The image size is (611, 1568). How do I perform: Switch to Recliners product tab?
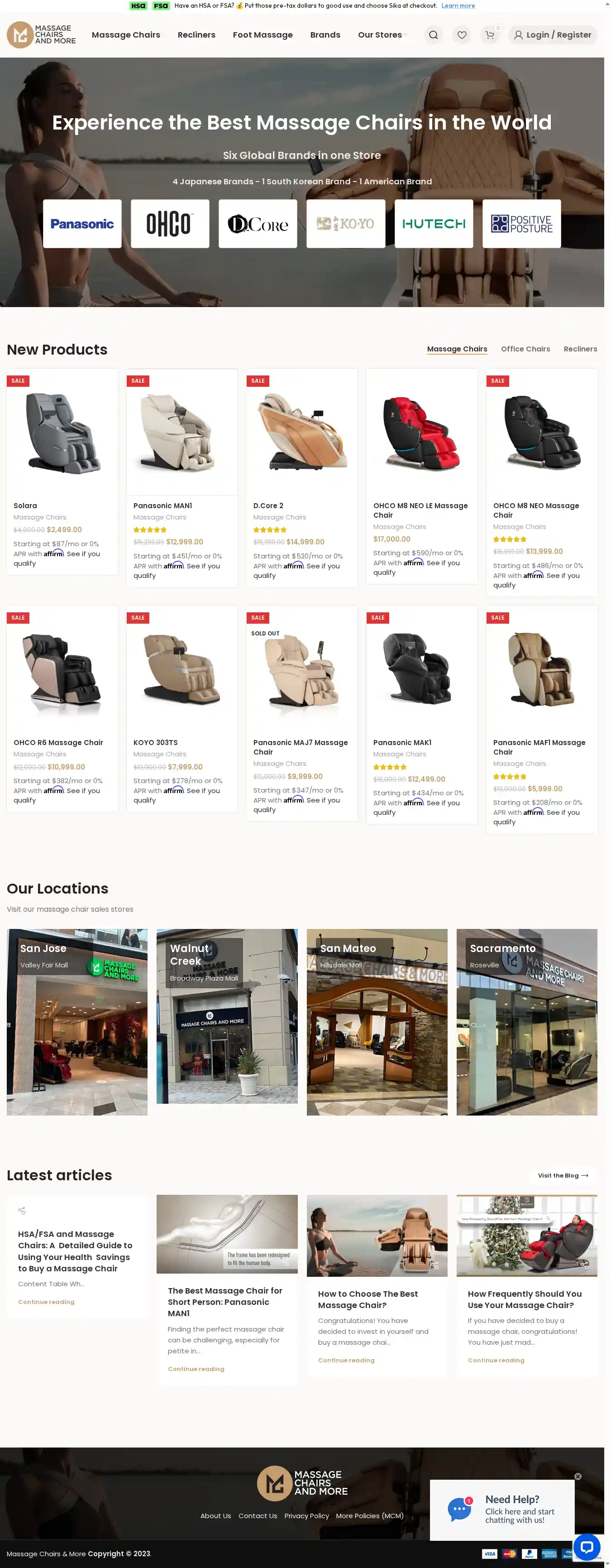tap(580, 349)
